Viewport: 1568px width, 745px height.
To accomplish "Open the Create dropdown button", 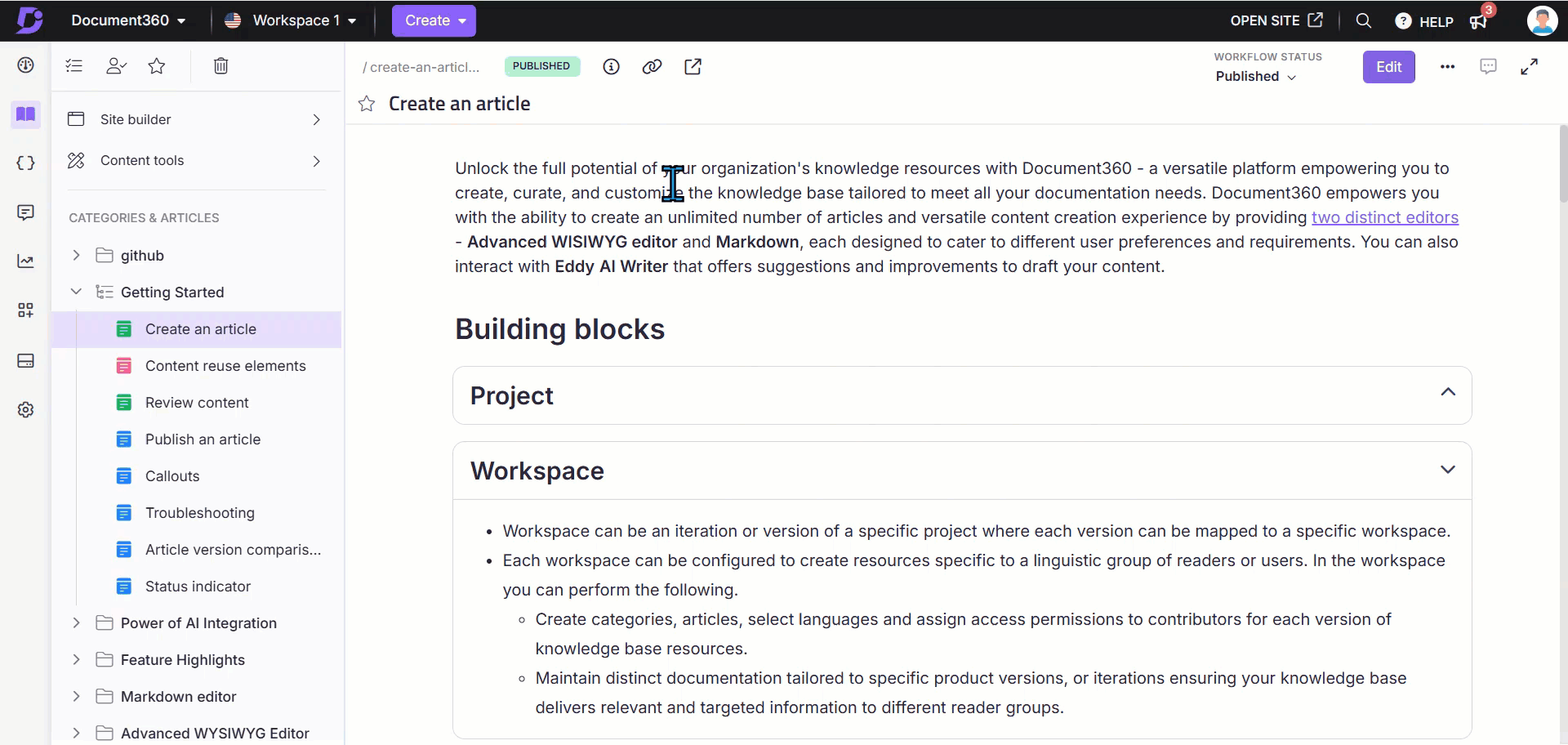I will coord(434,20).
